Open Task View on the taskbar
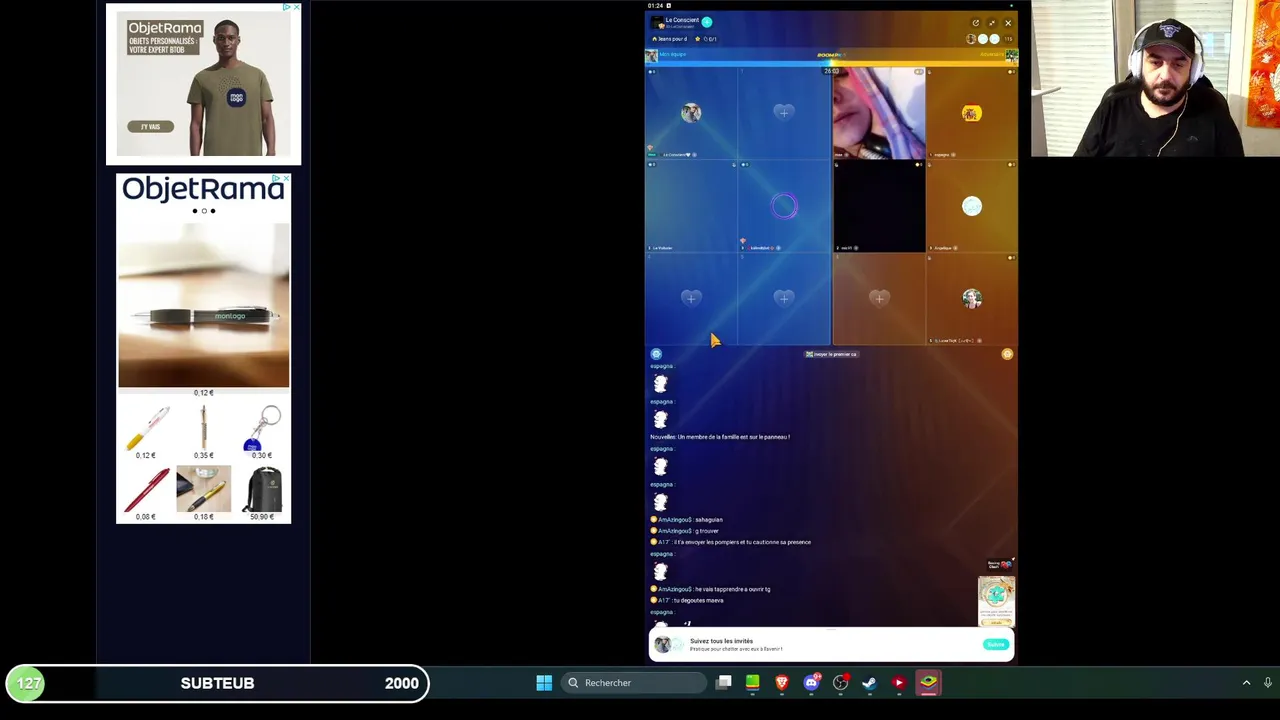The width and height of the screenshot is (1280, 720). tap(724, 683)
